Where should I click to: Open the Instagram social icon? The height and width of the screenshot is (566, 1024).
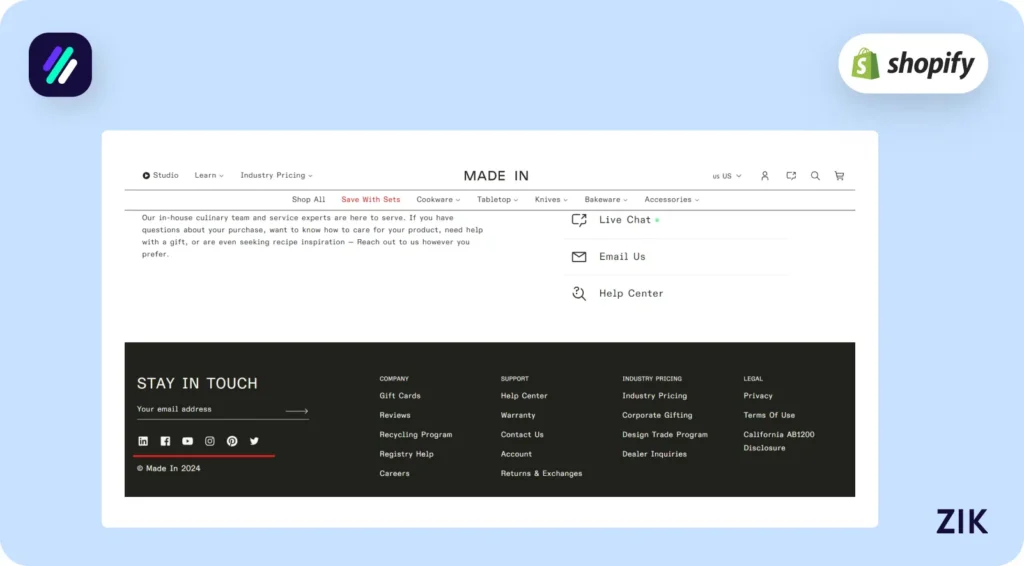[x=210, y=441]
